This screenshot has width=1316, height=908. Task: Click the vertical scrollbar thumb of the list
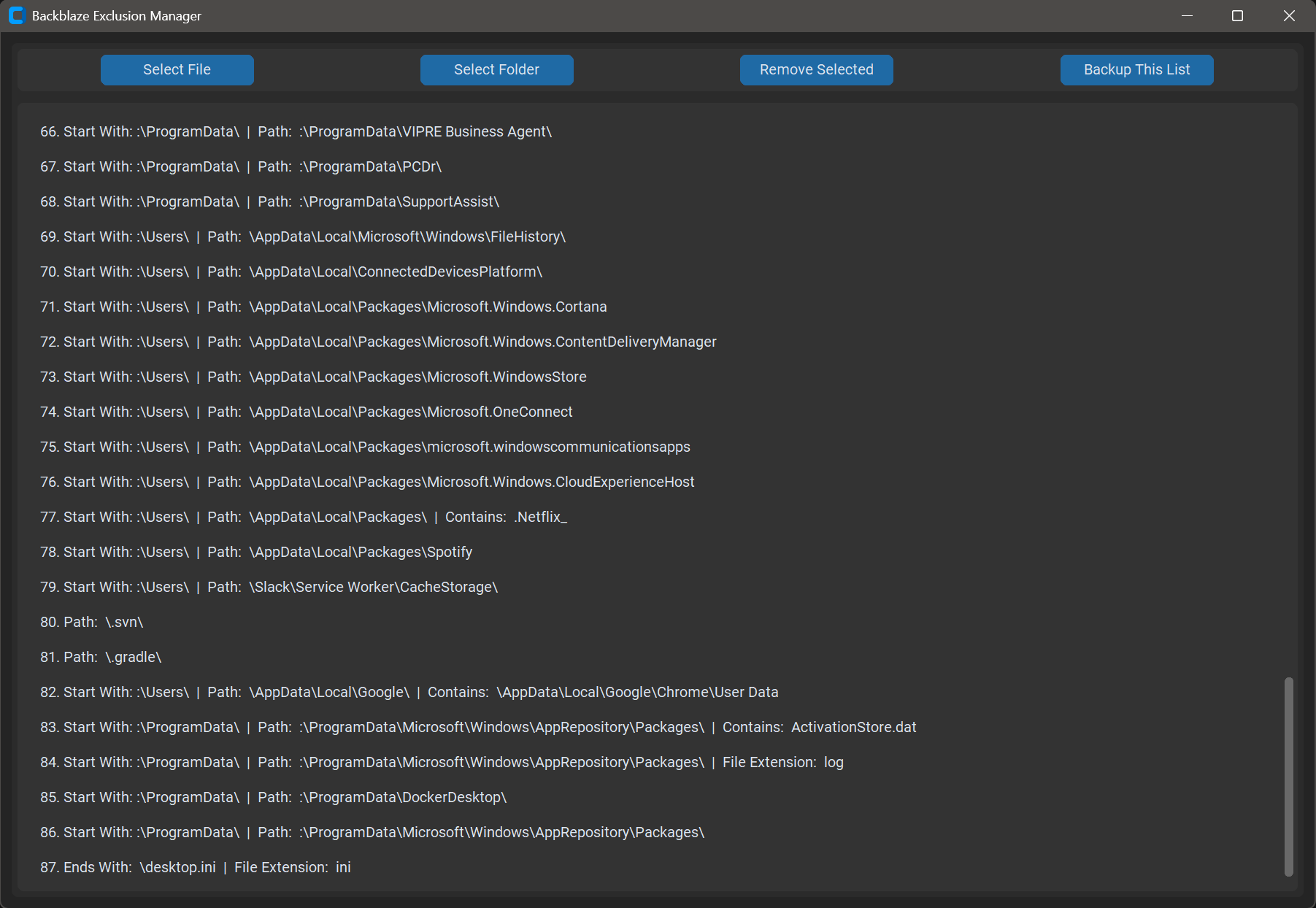point(1289,777)
